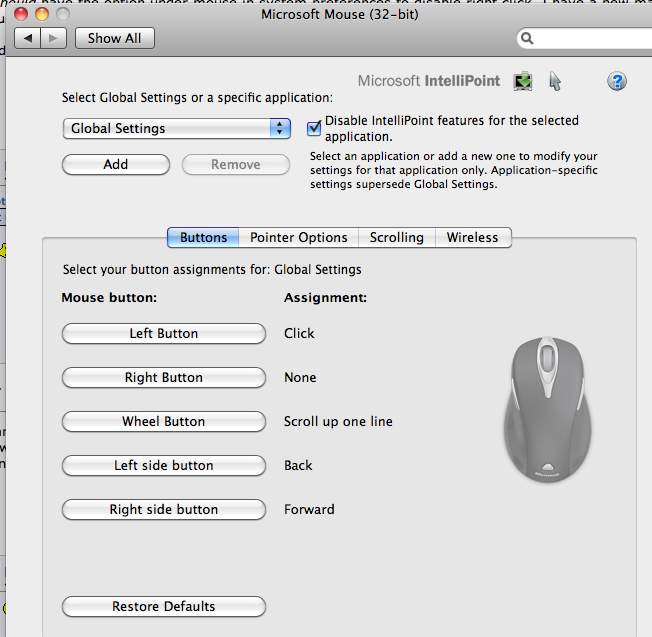Click the 'Back' assignment text
Screen dimensions: 652x637
[x=298, y=466]
